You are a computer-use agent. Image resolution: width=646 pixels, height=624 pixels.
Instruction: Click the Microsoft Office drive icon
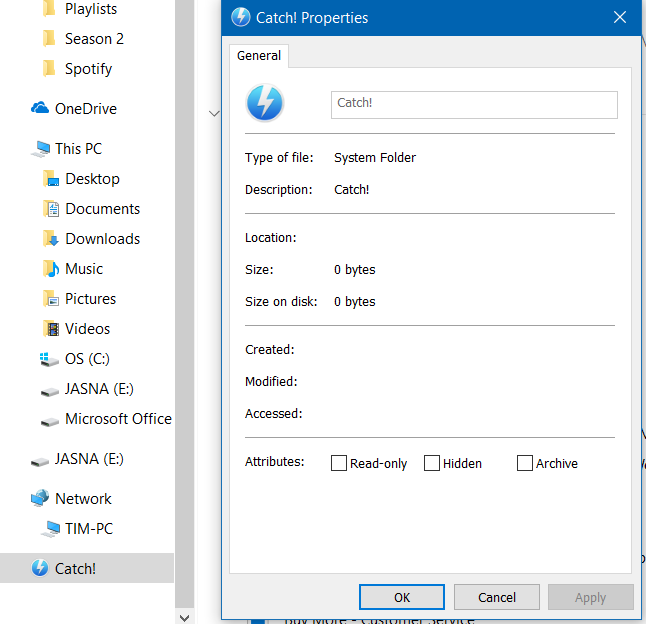pyautogui.click(x=50, y=422)
